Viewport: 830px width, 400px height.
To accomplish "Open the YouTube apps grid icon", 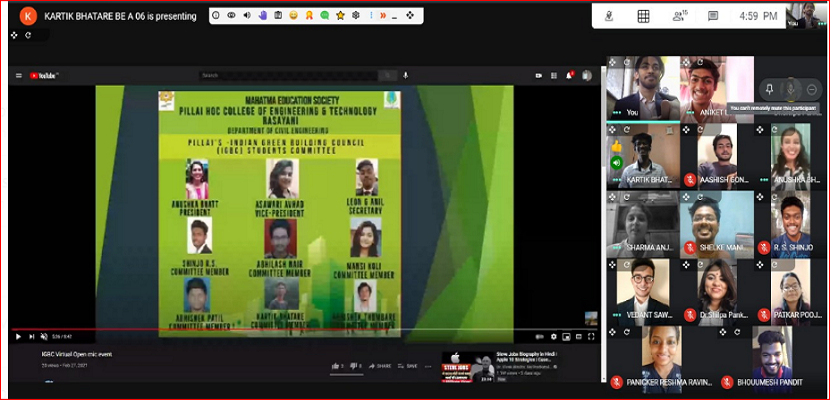I will pos(554,76).
